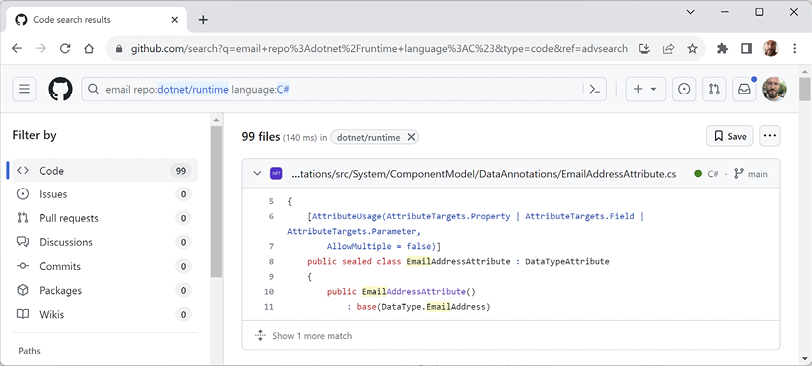Viewport: 812px width, 366px height.
Task: Select the Packages filter
Action: [105, 290]
